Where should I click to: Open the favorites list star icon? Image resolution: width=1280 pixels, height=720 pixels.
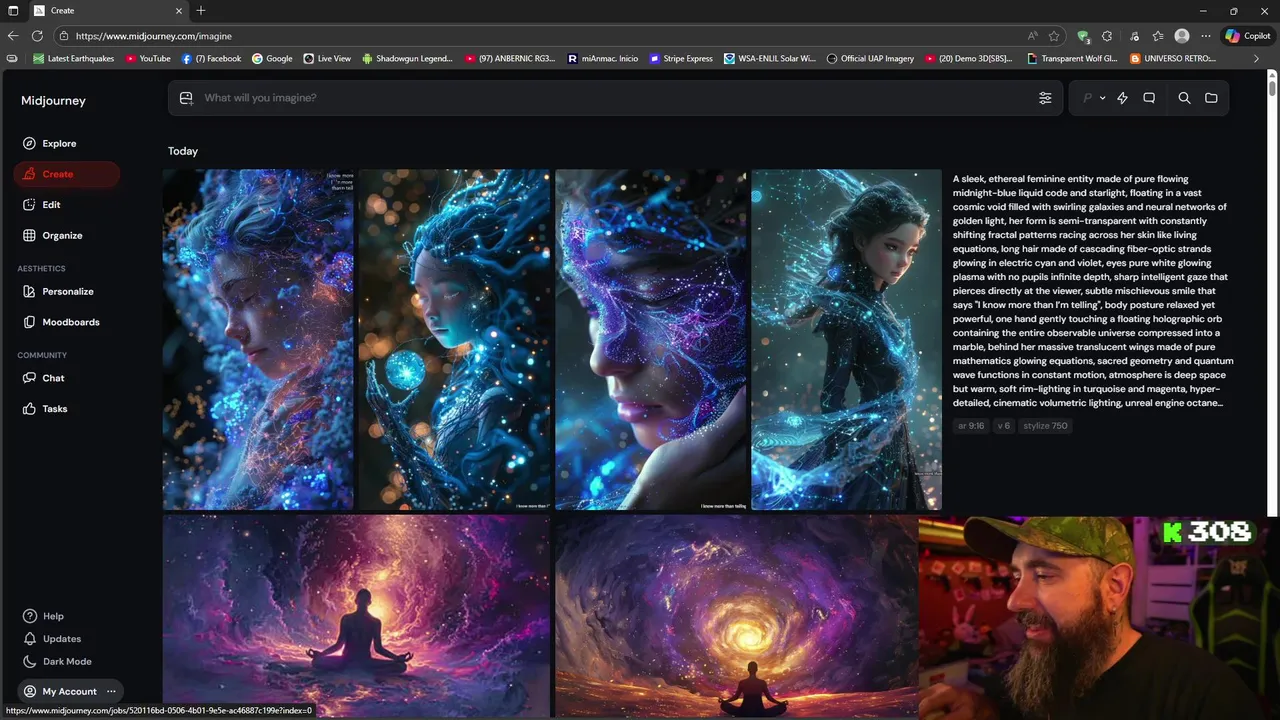(1157, 36)
